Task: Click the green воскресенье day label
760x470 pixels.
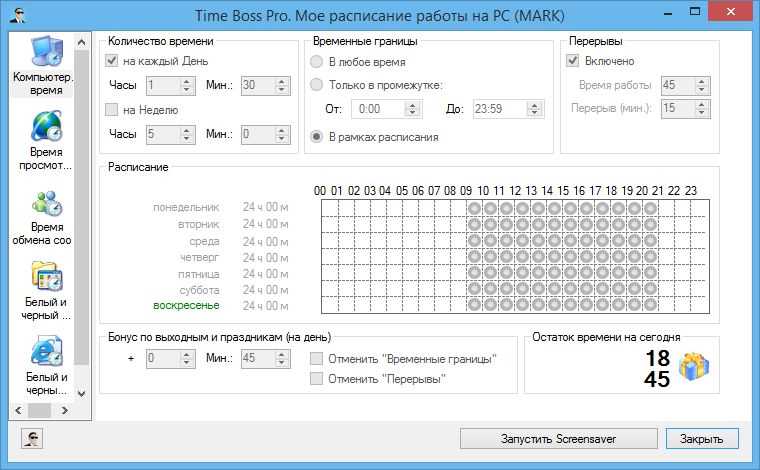Action: click(x=186, y=305)
